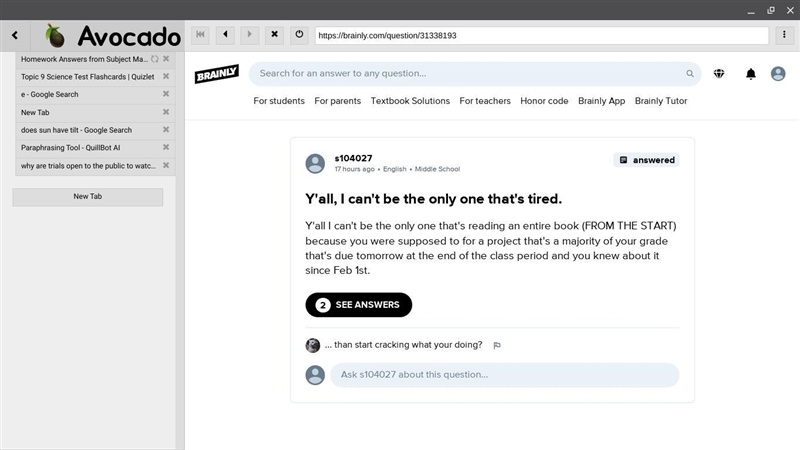
Task: Switch to the New Tab entry
Action: 35,112
